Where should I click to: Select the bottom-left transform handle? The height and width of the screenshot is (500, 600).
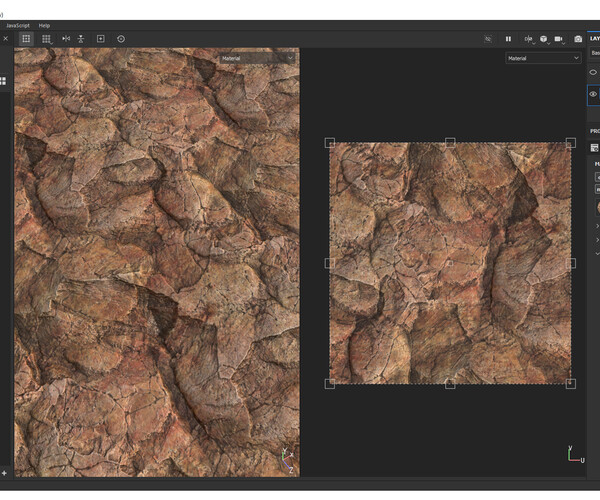330,384
